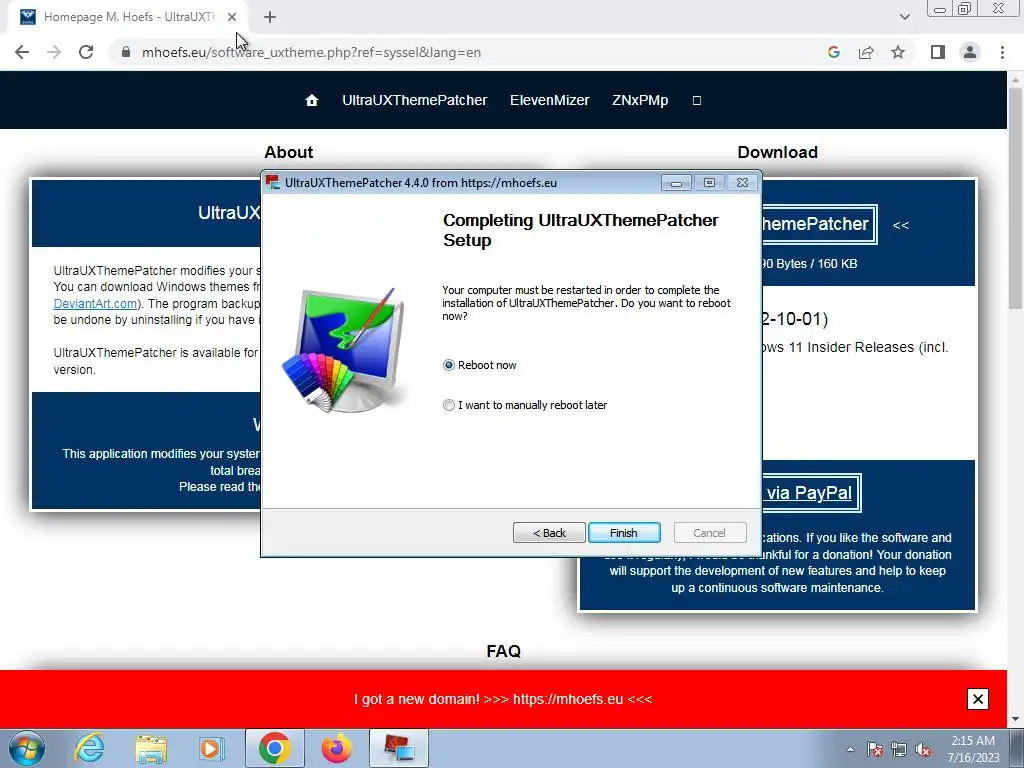Image resolution: width=1024 pixels, height=768 pixels.
Task: Click Action Center flag tray icon
Action: click(x=875, y=750)
